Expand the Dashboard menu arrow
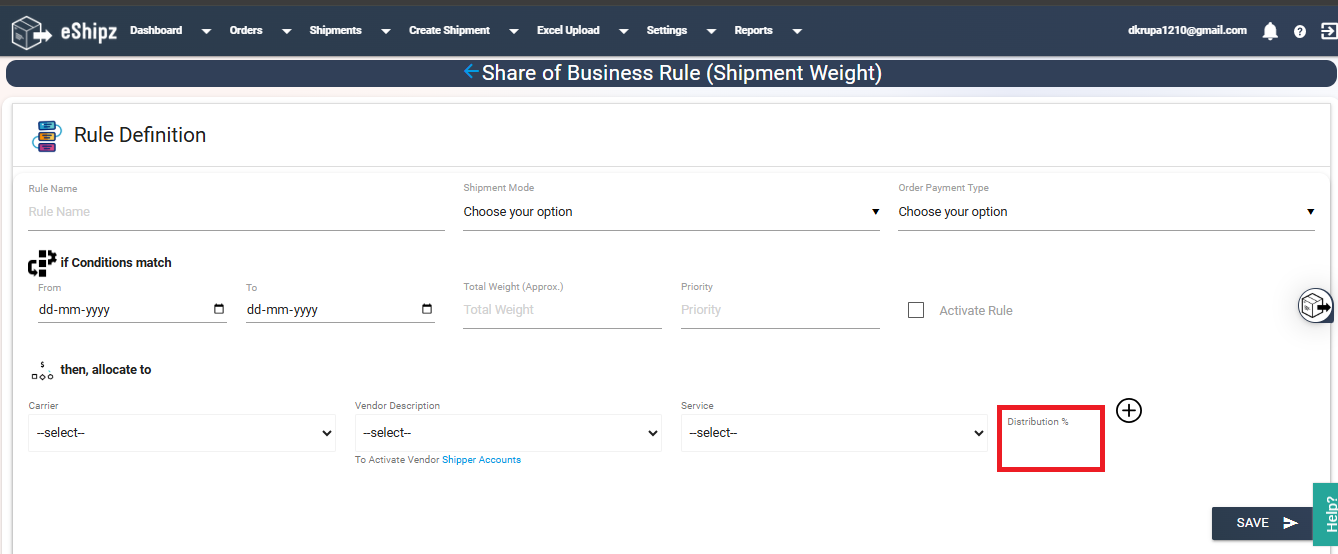The width and height of the screenshot is (1338, 554). [x=206, y=31]
